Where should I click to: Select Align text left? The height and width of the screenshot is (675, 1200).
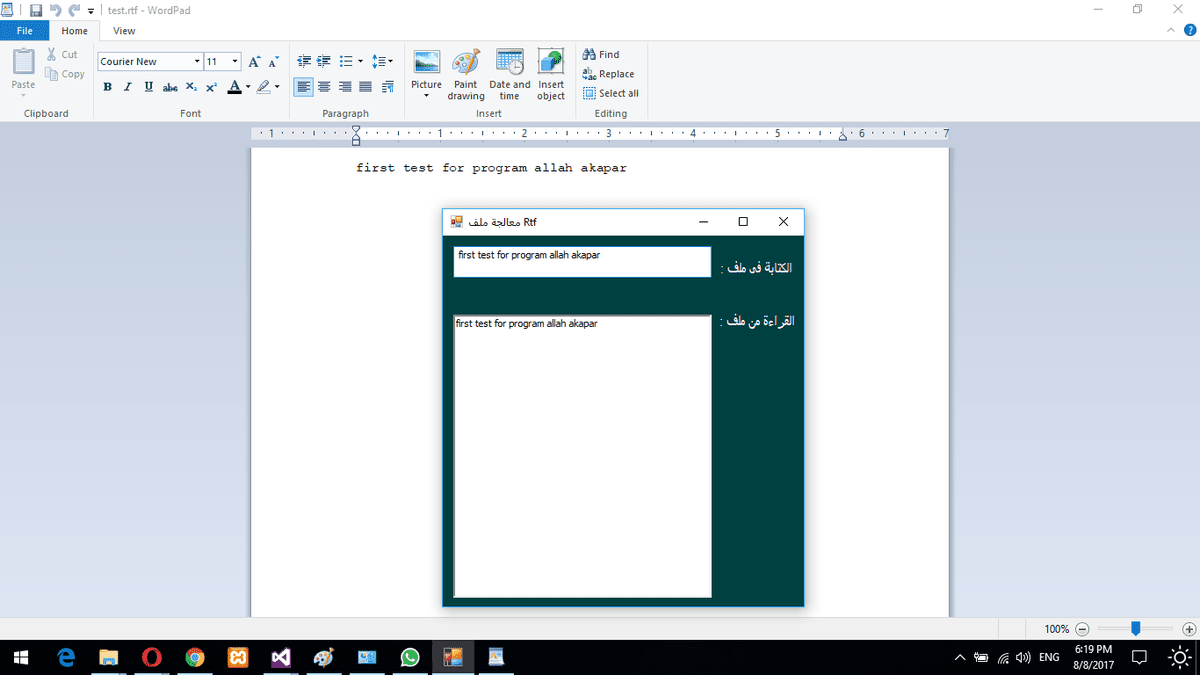pos(304,87)
